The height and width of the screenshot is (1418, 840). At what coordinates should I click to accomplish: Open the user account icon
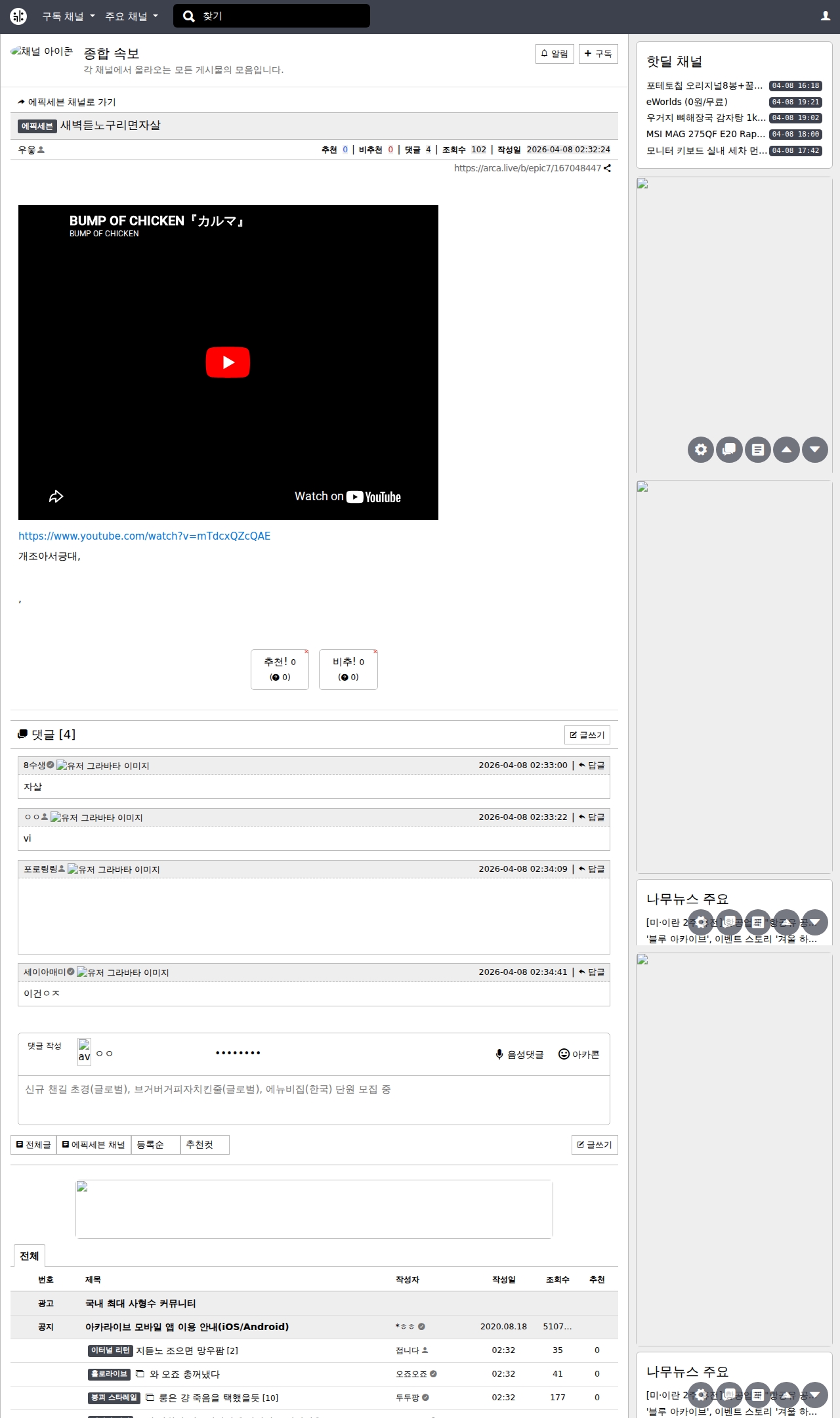tap(826, 16)
